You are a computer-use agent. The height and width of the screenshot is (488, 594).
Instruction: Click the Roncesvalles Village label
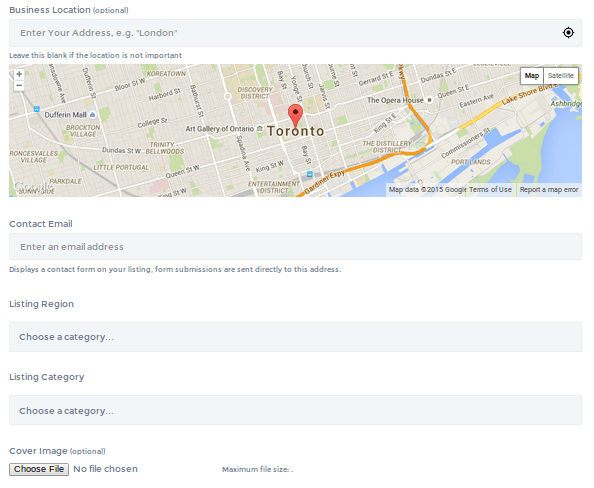tap(34, 156)
